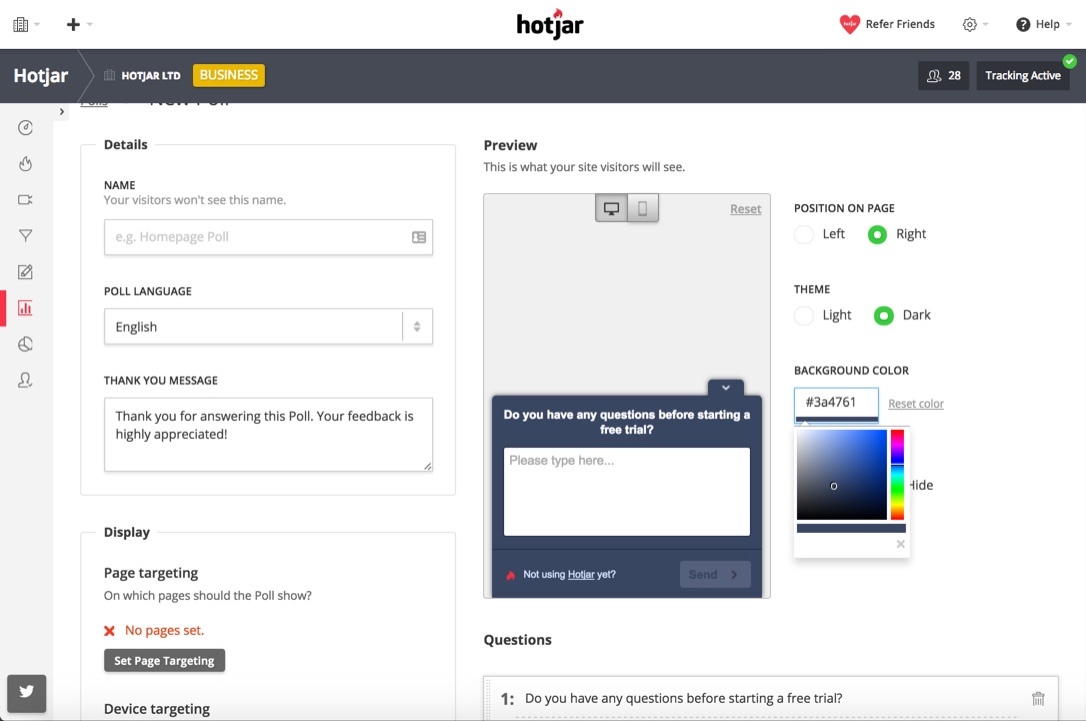Viewport: 1086px width, 721px height.
Task: Open the Poll Language dropdown
Action: coord(268,326)
